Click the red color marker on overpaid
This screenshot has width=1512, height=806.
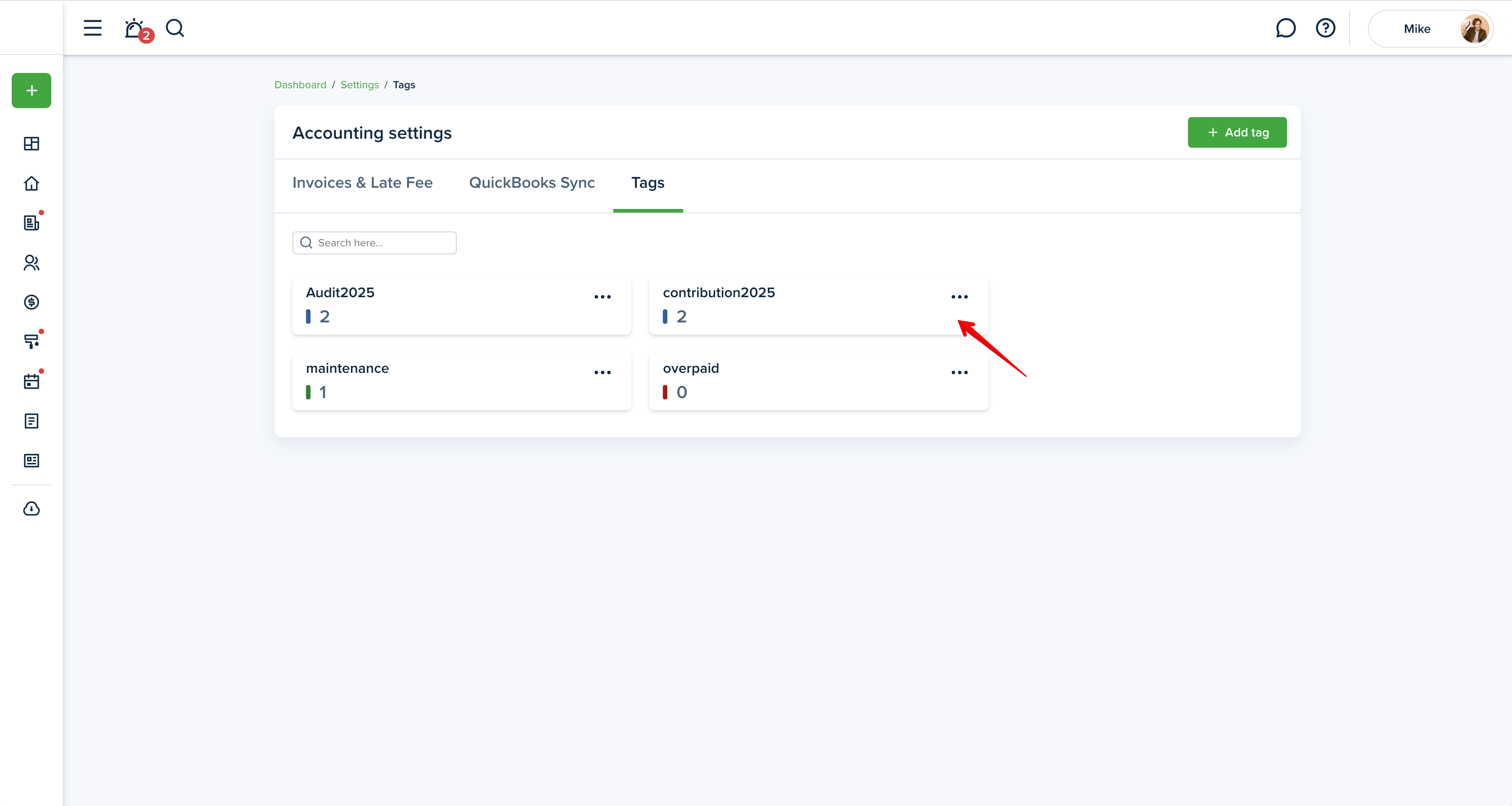(665, 393)
